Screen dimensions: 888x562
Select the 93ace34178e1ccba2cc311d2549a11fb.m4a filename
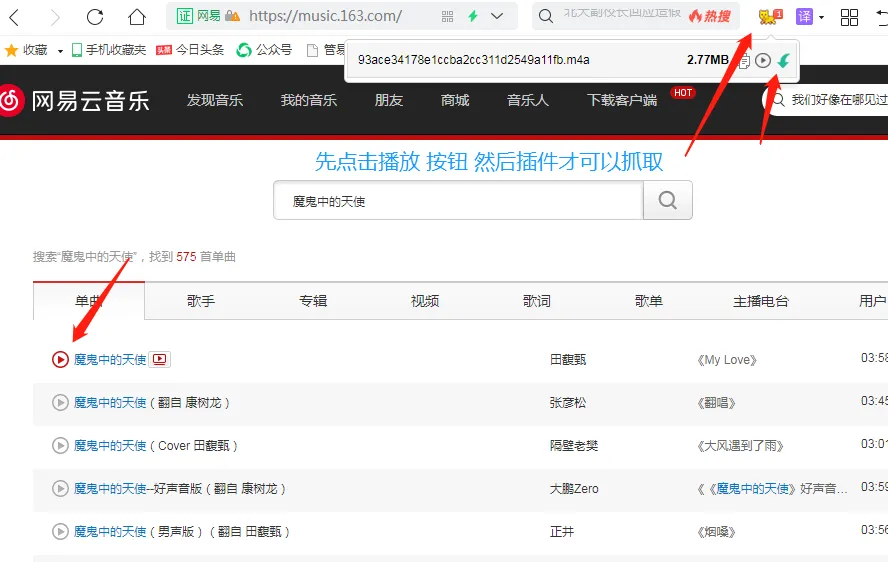pyautogui.click(x=473, y=59)
